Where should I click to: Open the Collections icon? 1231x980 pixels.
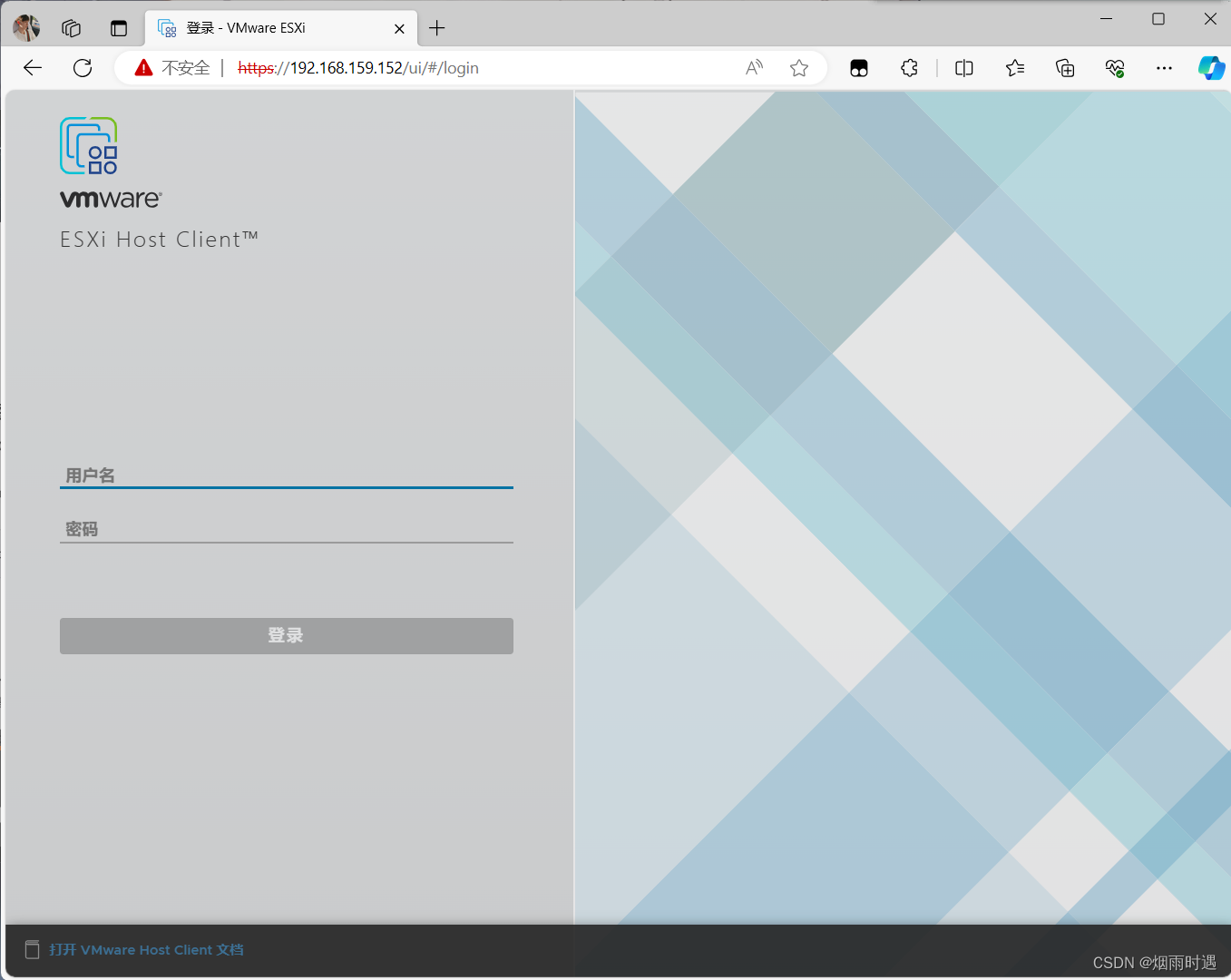1065,68
